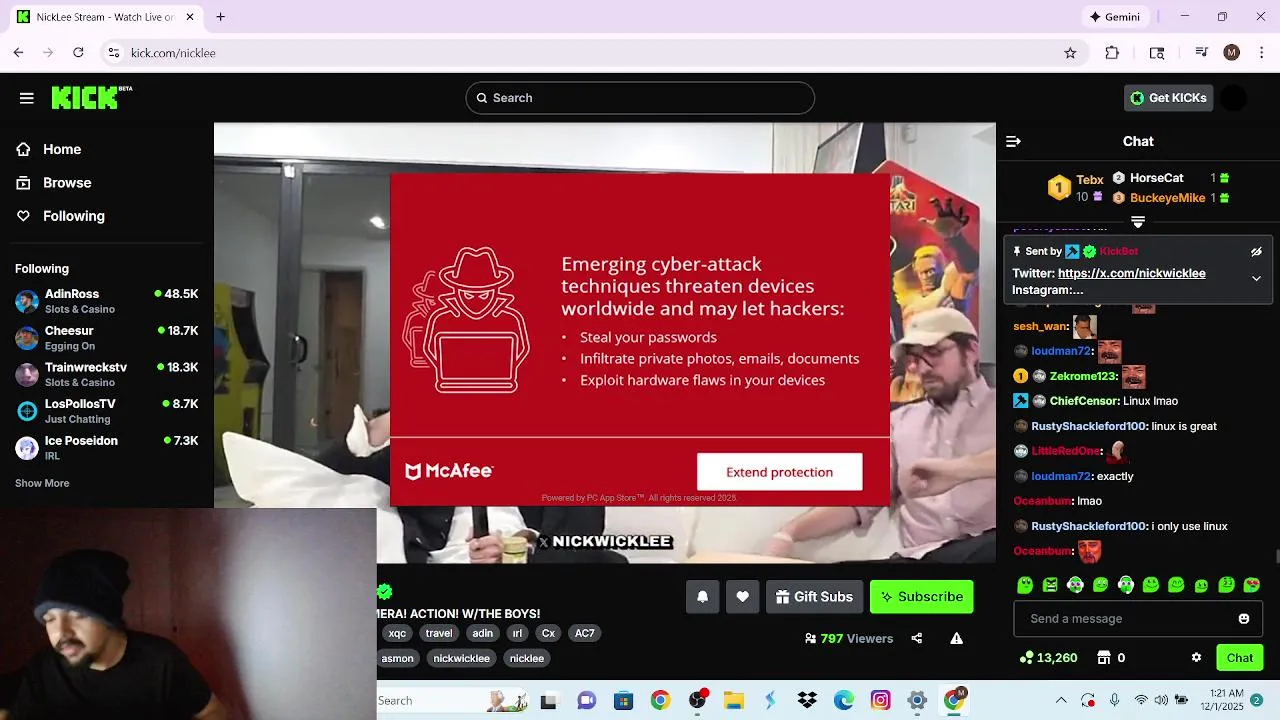This screenshot has height=720, width=1280.
Task: View site information icon in address bar
Action: click(x=114, y=53)
